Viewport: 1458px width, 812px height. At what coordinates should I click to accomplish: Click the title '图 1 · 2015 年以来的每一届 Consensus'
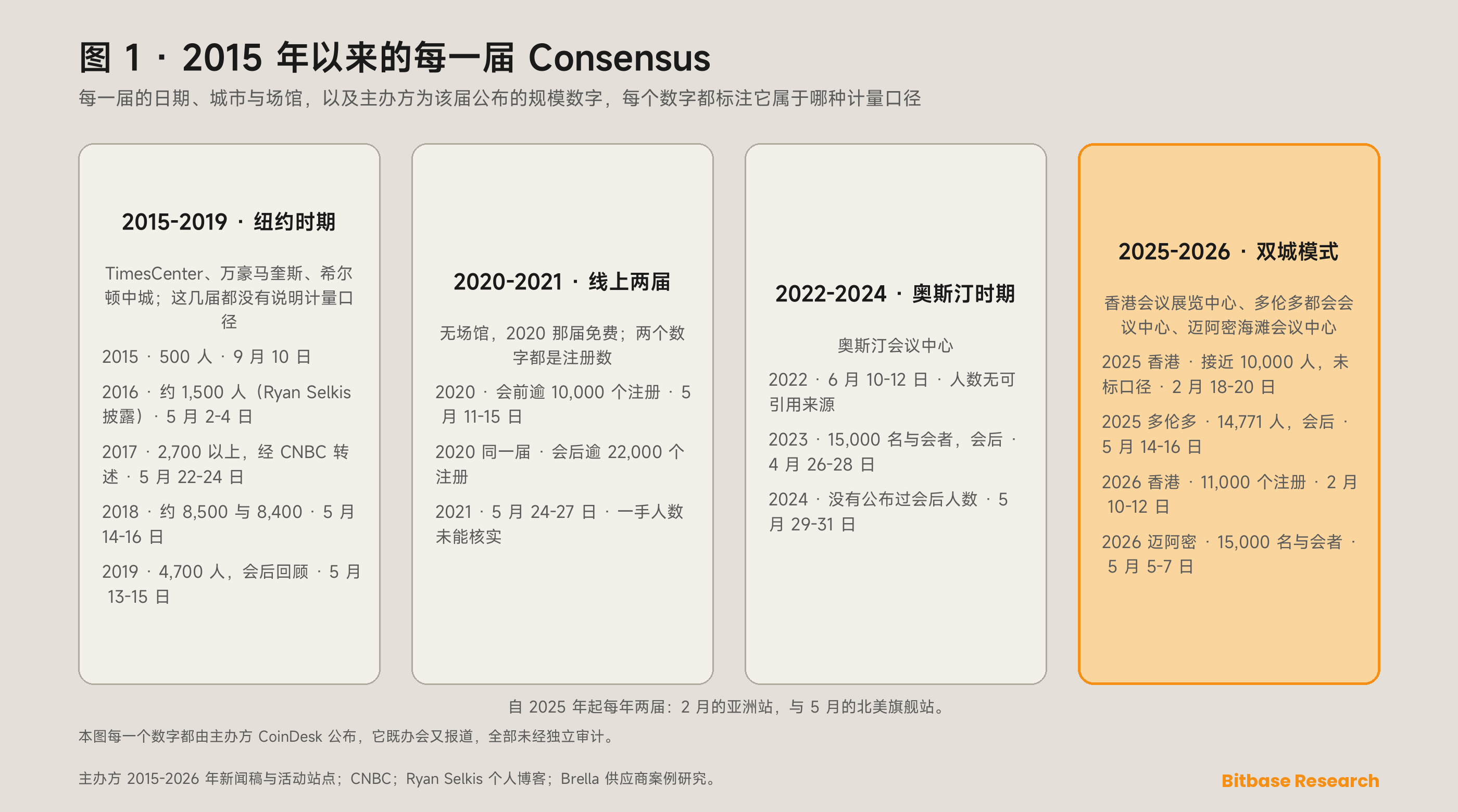(x=395, y=58)
